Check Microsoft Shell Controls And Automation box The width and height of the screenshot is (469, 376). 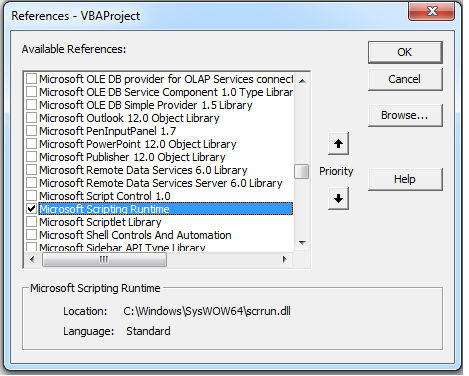[31, 235]
